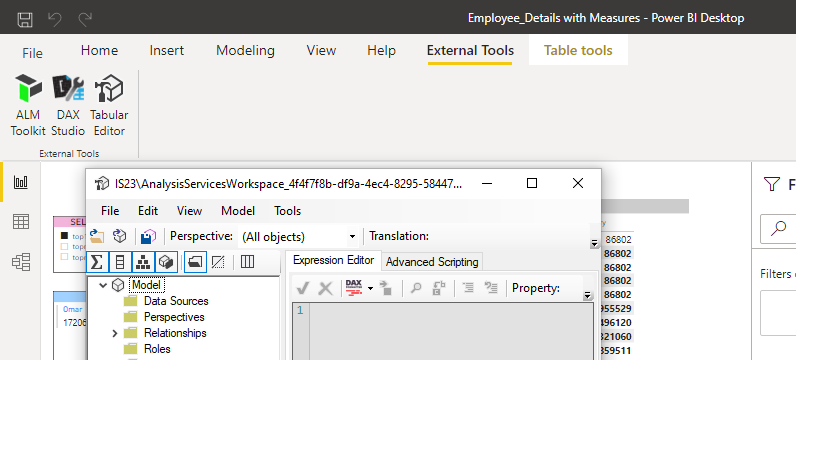This screenshot has height=460, width=819.
Task: Open Expression Editor toolbar overflow arrow
Action: coord(588,296)
